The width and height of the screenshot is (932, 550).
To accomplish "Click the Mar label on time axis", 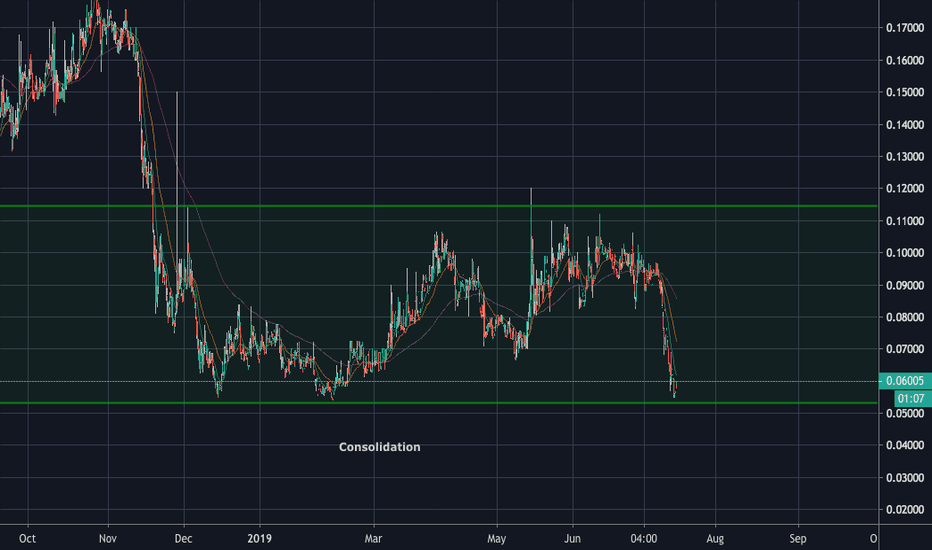I will pos(373,539).
